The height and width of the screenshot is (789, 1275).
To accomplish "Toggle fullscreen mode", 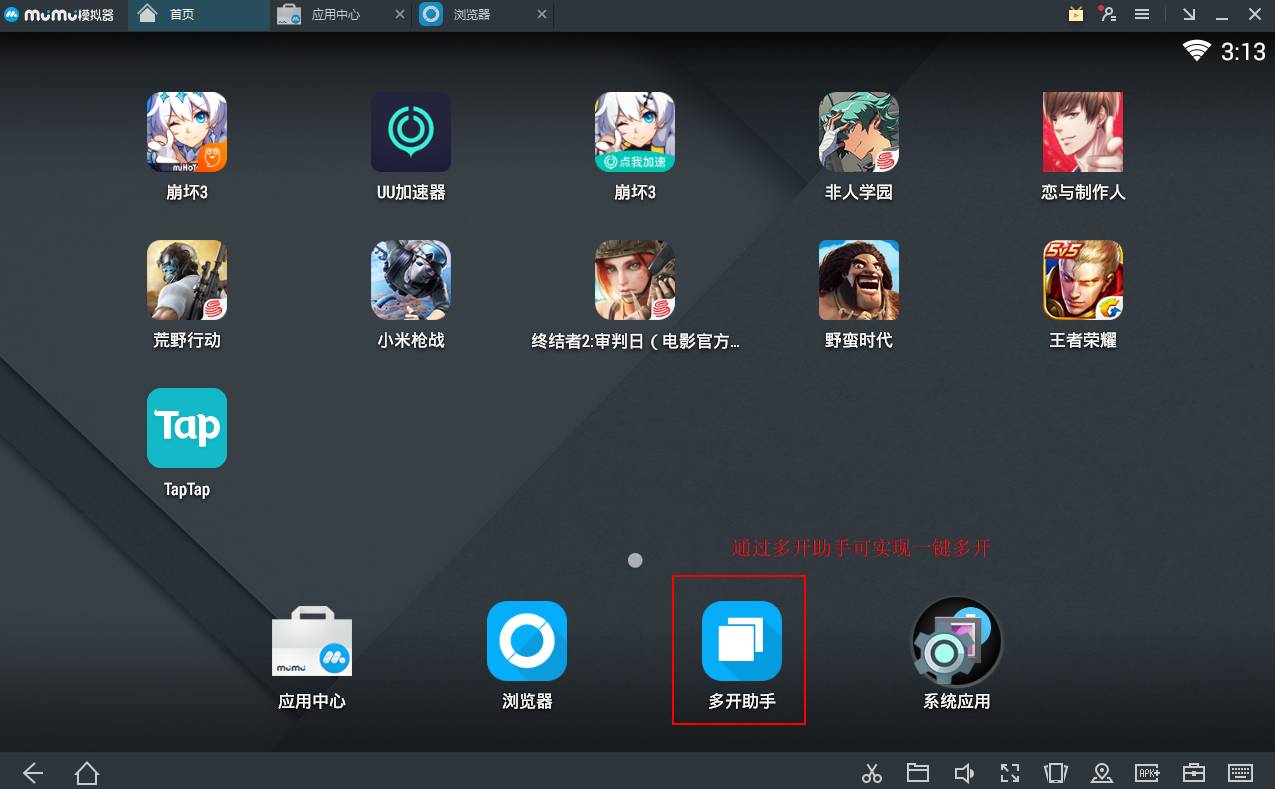I will pyautogui.click(x=1009, y=772).
